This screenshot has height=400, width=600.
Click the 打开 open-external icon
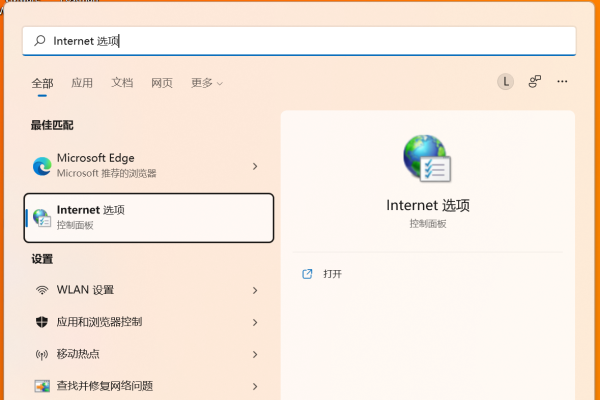(307, 274)
